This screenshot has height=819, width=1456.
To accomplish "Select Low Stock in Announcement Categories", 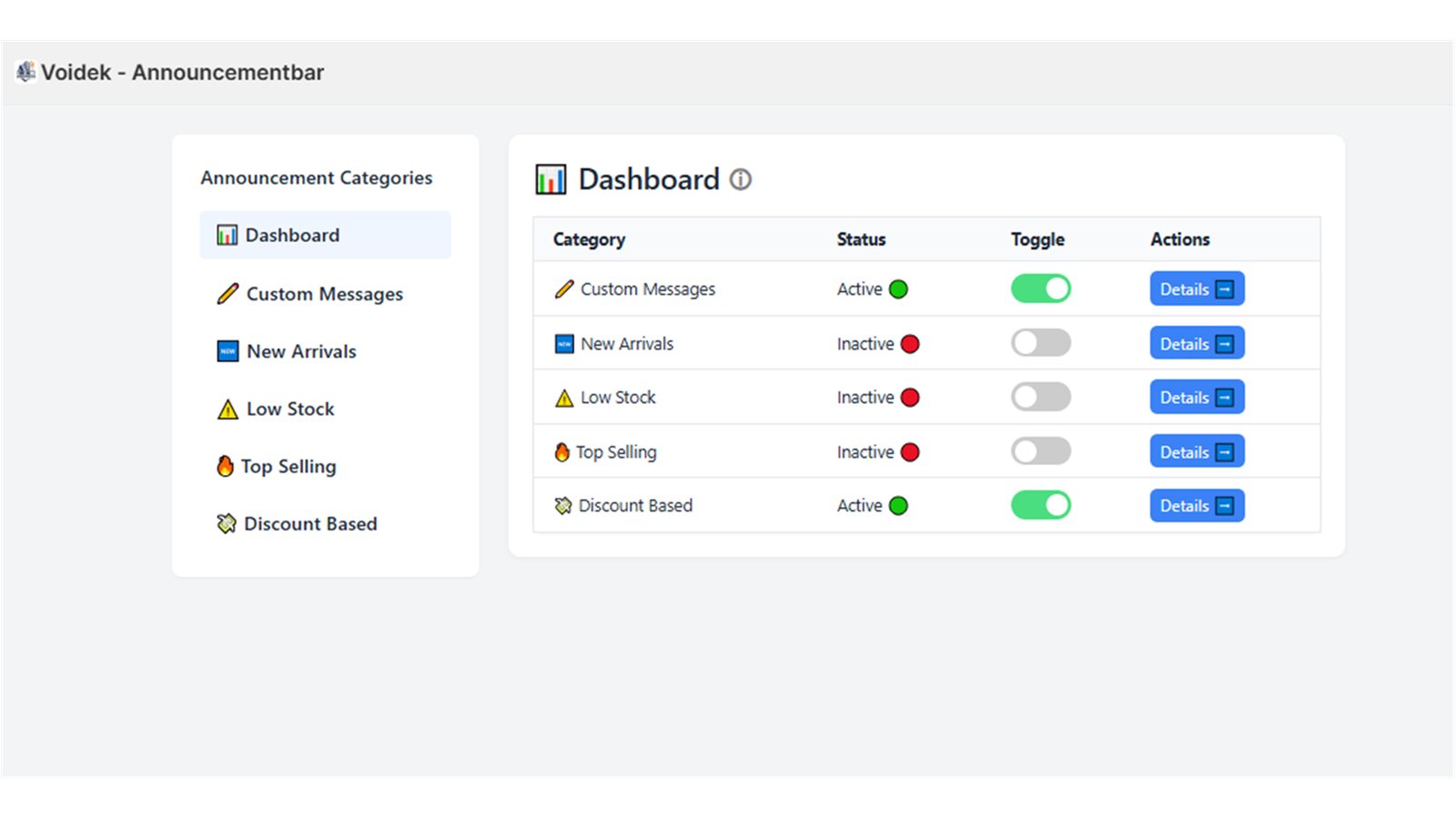I will tap(290, 409).
